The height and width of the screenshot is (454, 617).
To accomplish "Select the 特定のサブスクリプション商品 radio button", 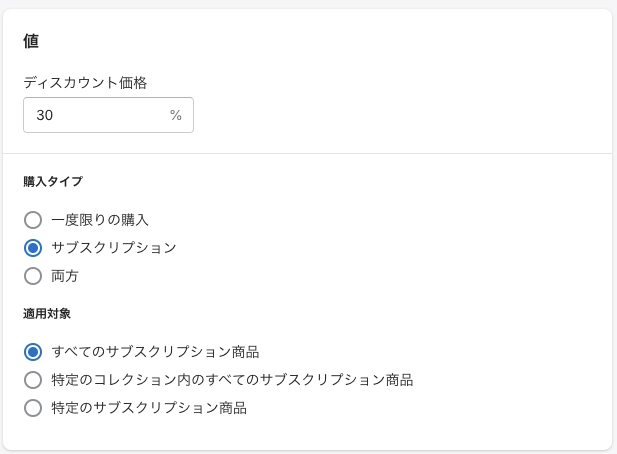I will coord(33,408).
